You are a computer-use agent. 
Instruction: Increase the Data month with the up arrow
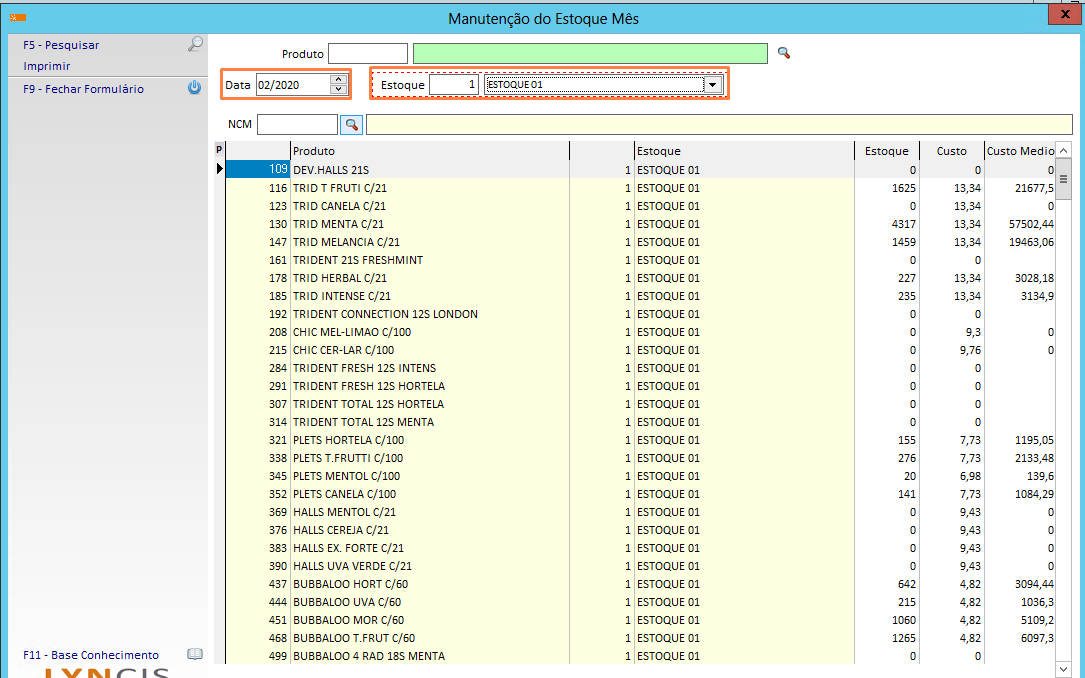point(338,80)
